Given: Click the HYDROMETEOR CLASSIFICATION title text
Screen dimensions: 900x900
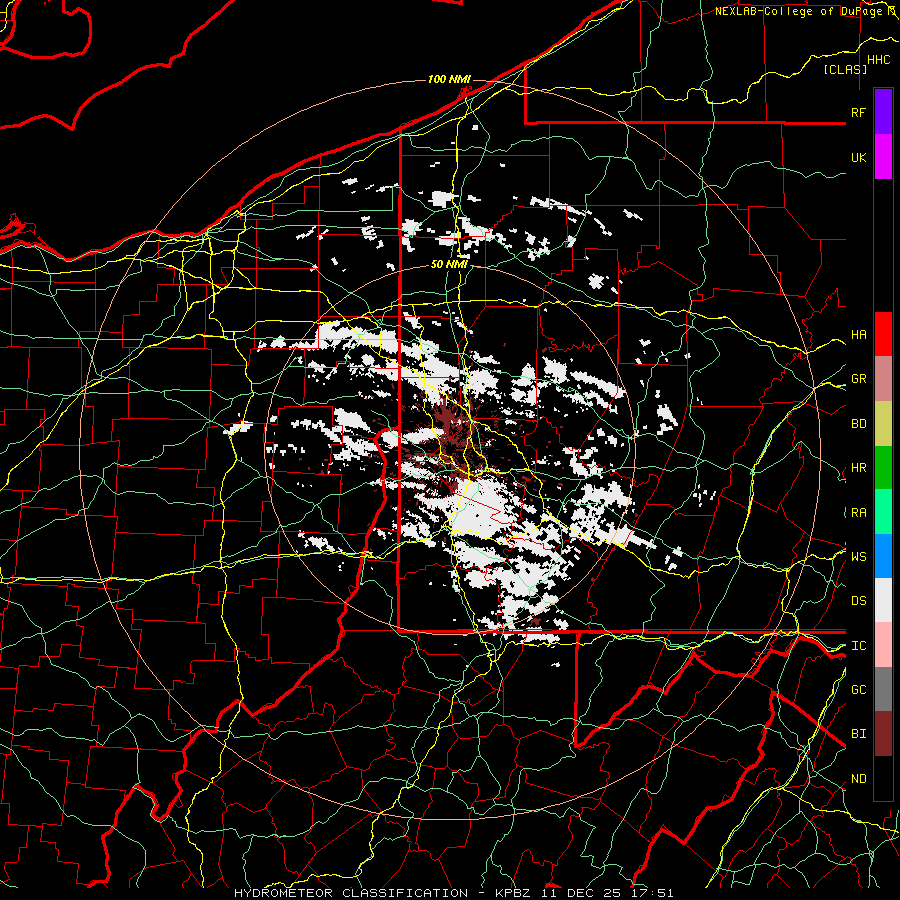Looking at the screenshot, I should 351,893.
